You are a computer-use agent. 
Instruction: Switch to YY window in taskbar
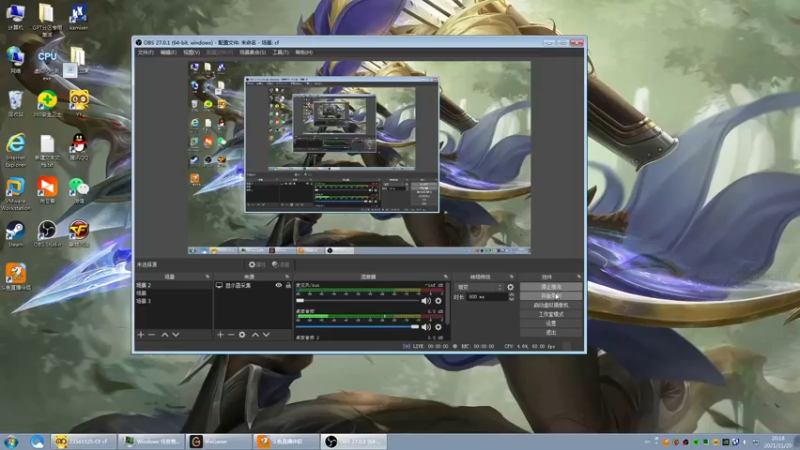click(x=84, y=441)
